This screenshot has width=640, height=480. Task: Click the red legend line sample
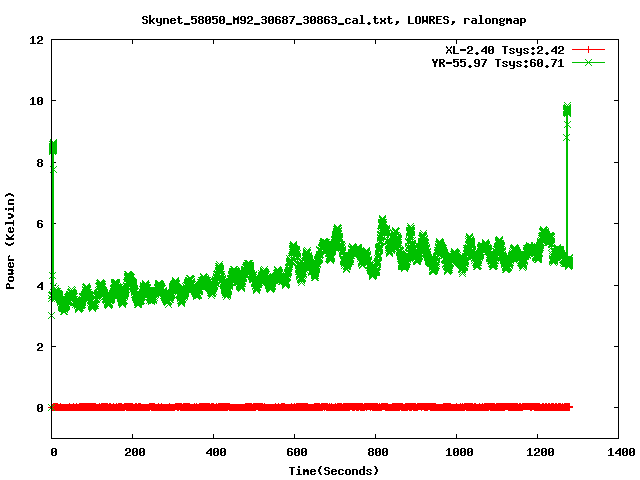pyautogui.click(x=588, y=50)
